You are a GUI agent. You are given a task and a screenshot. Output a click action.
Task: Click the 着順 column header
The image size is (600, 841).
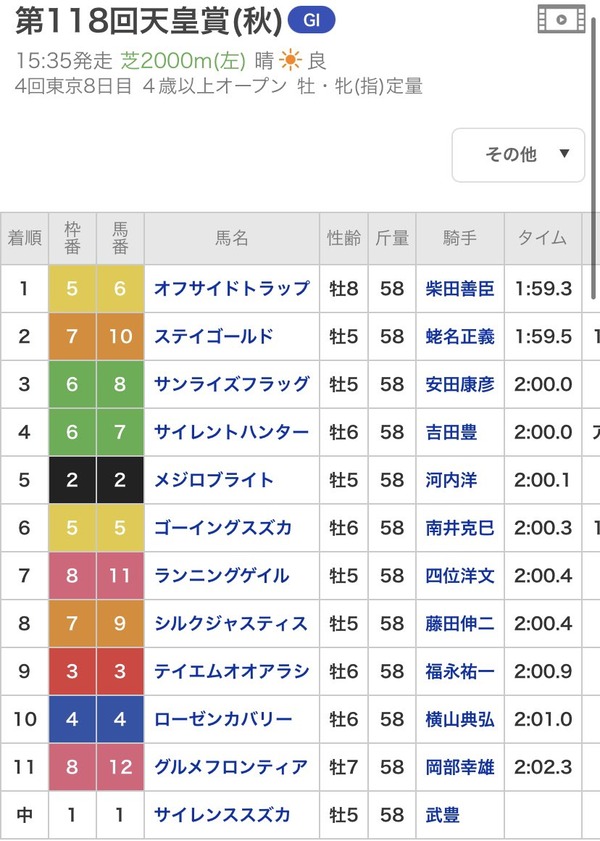click(24, 238)
